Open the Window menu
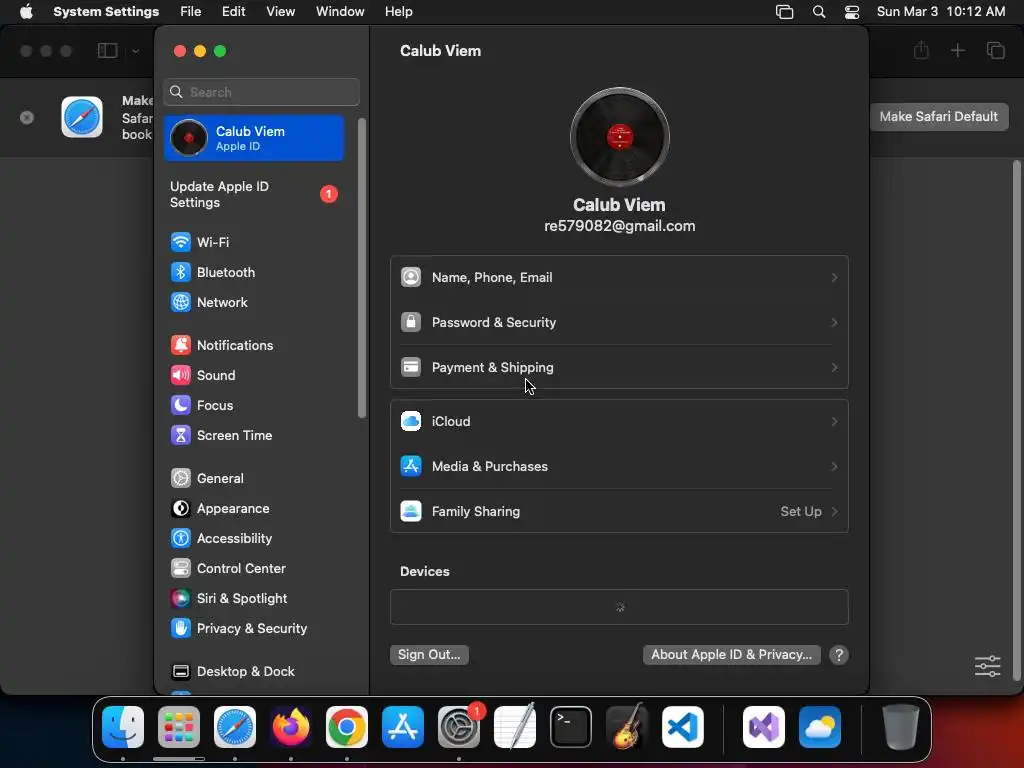Image resolution: width=1024 pixels, height=768 pixels. point(340,12)
